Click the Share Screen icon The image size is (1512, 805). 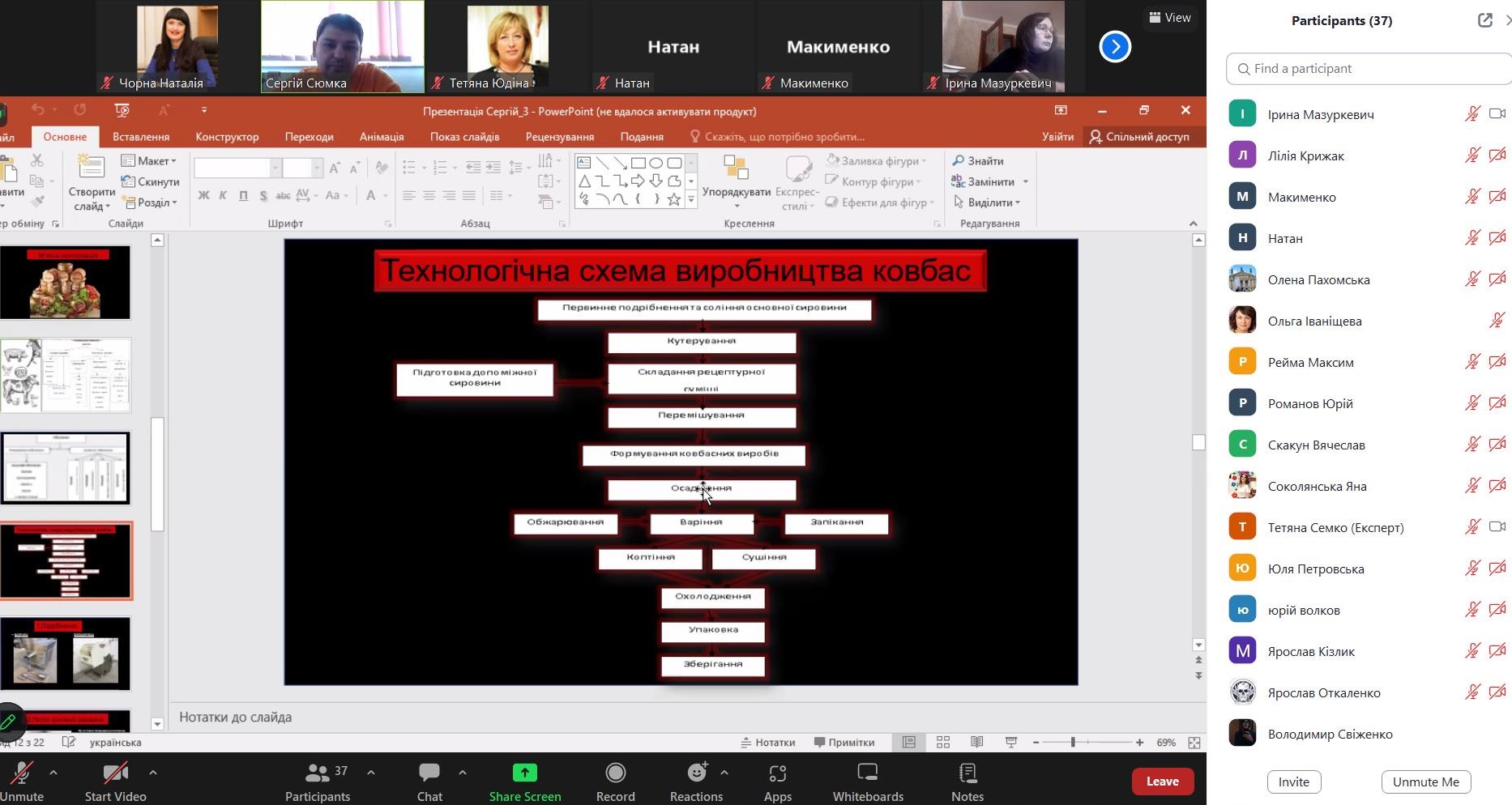point(524,773)
